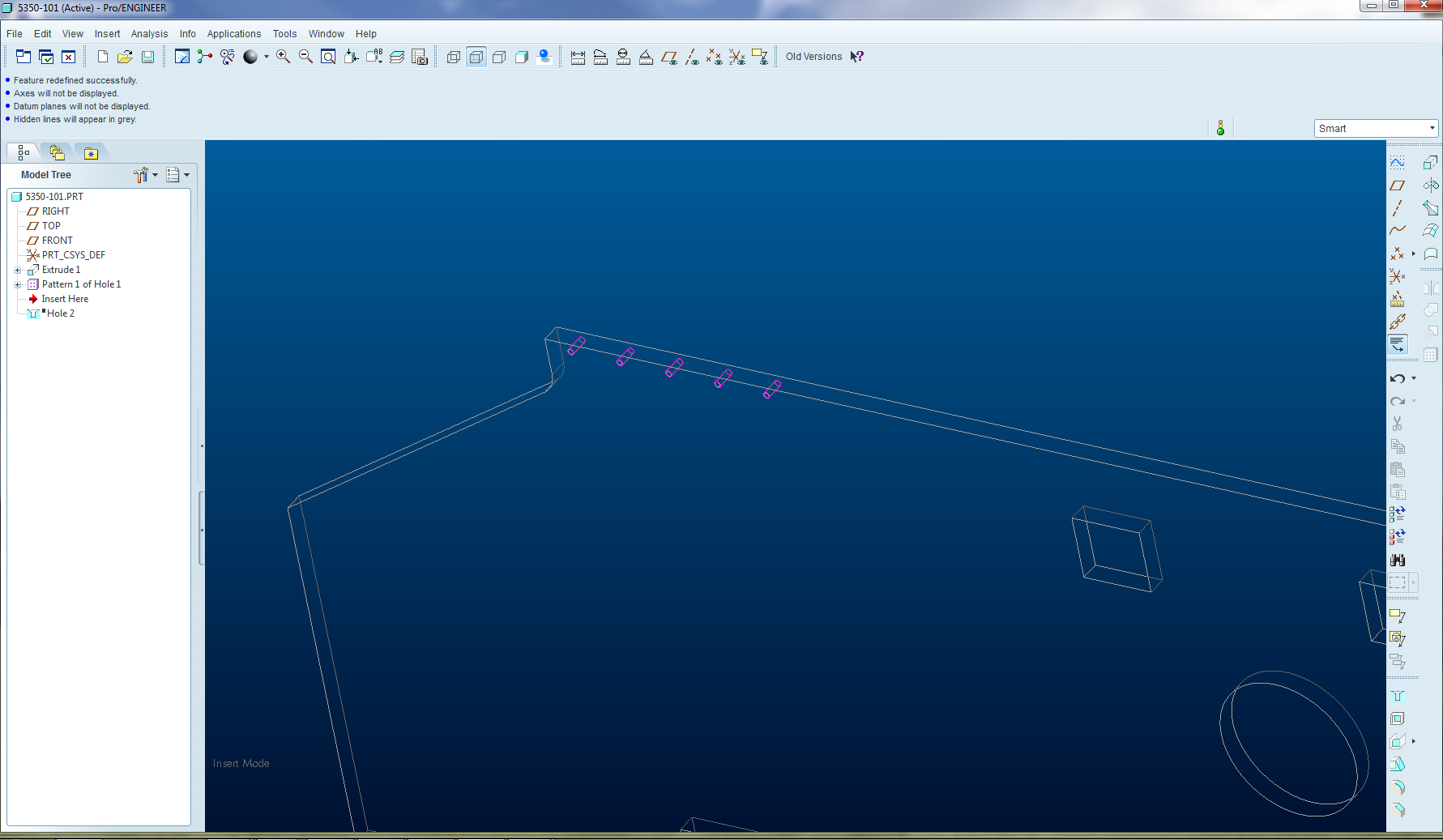
Task: Toggle Shading display mode
Action: pos(522,57)
